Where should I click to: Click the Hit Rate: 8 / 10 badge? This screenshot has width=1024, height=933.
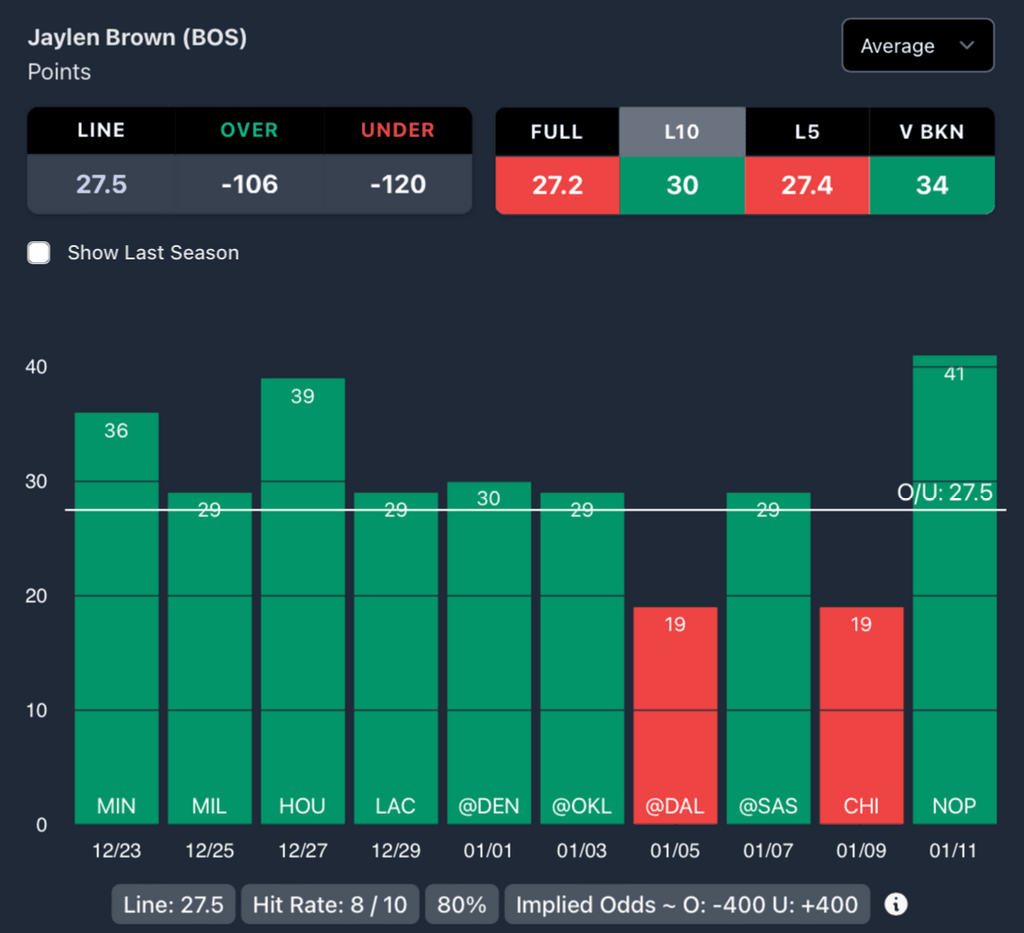tap(330, 904)
